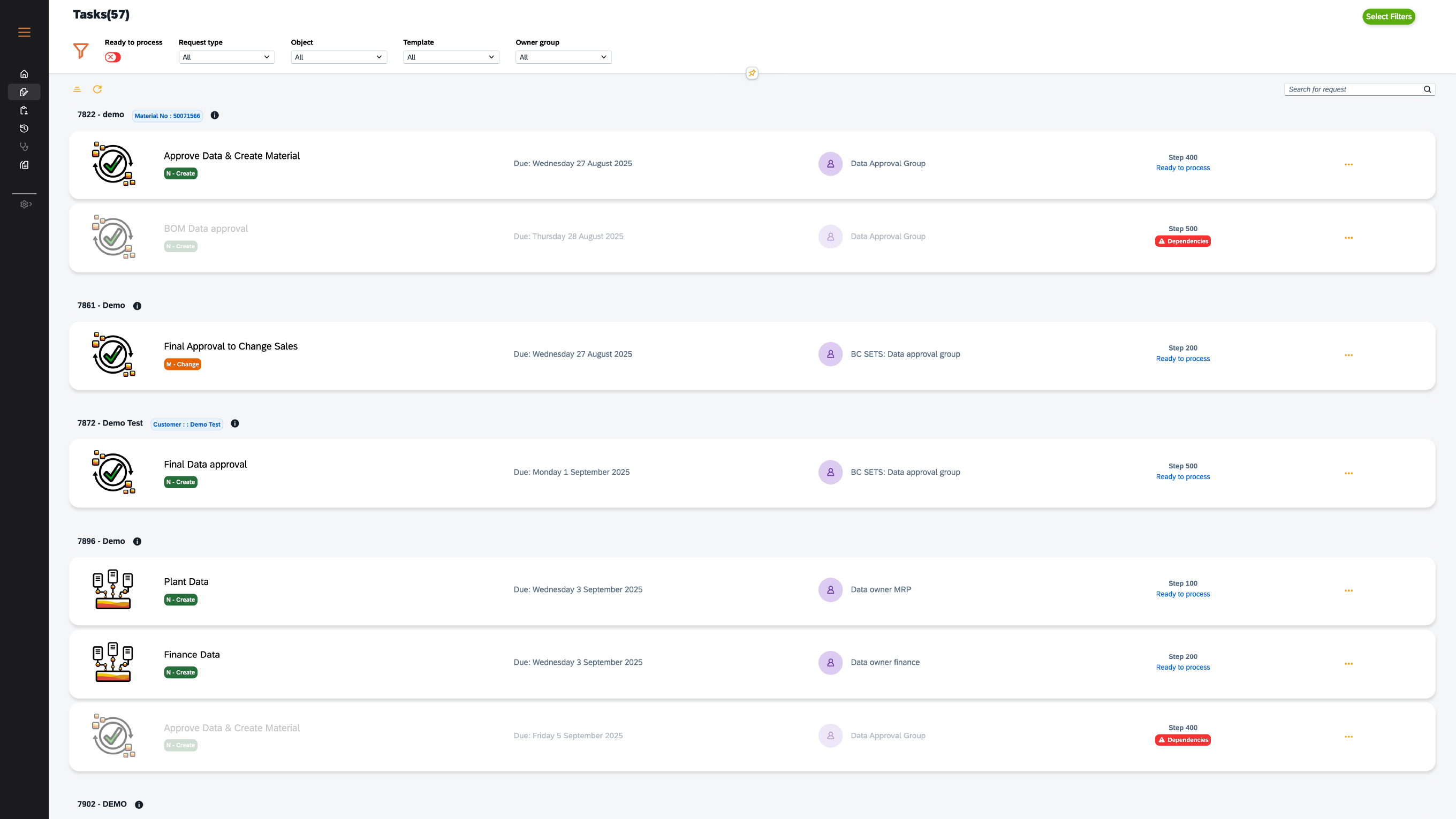Refresh the task list

97,89
